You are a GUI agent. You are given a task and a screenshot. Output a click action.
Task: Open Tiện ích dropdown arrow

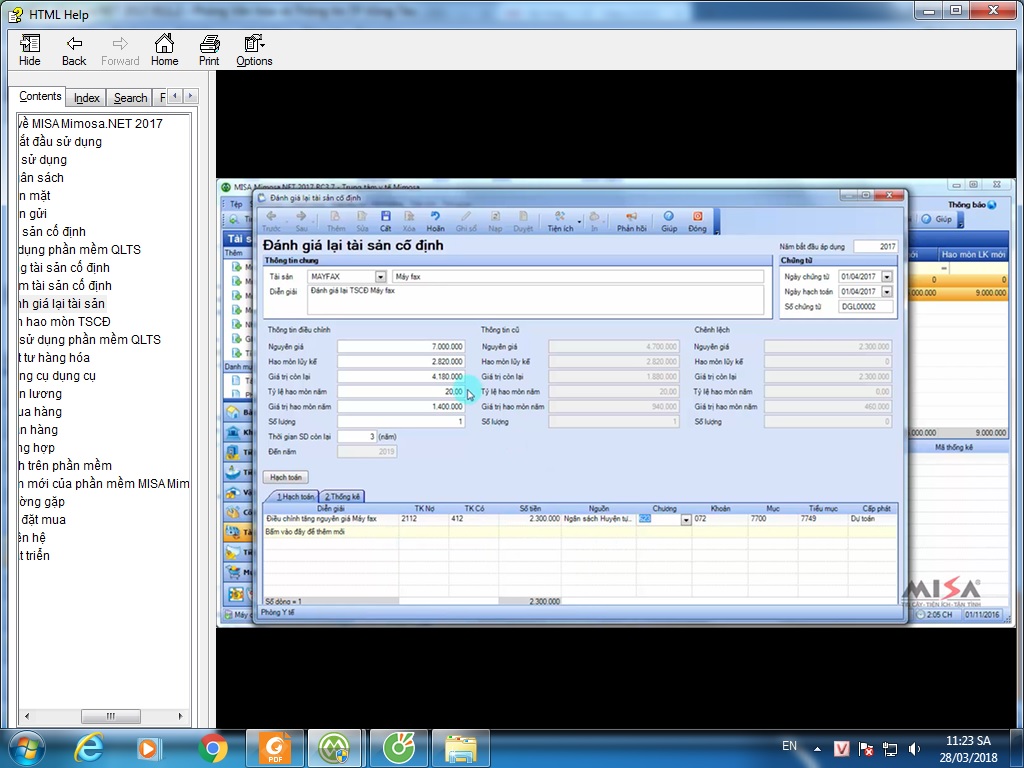[x=579, y=221]
